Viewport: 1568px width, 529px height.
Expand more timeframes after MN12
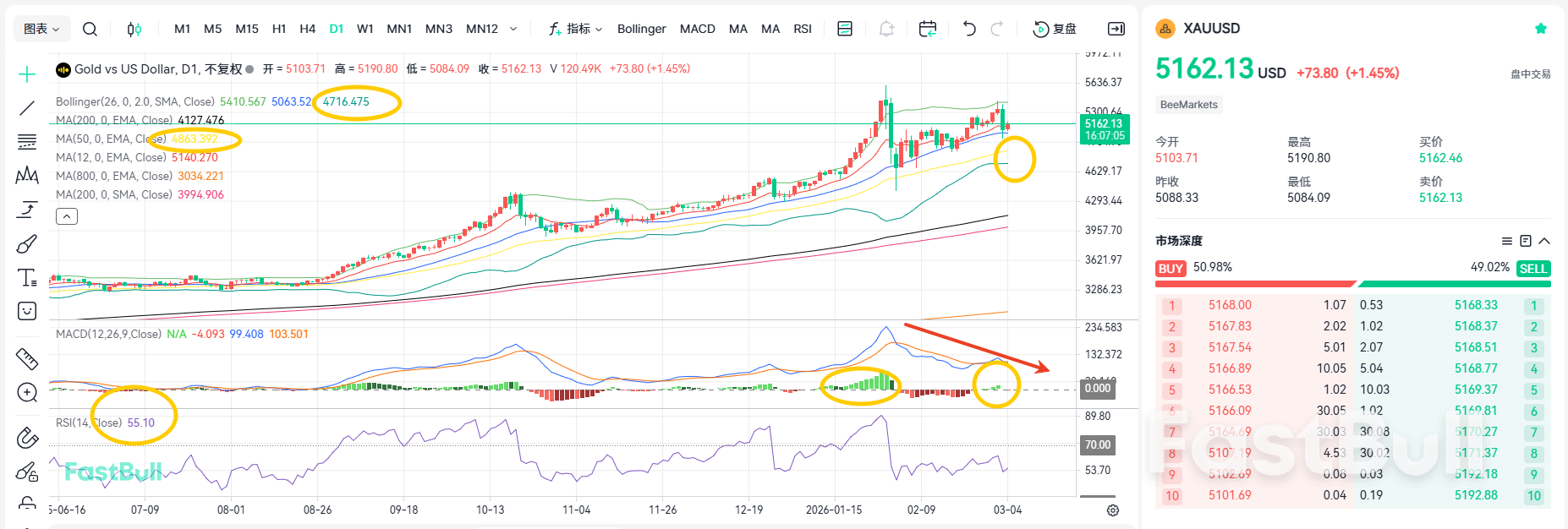[513, 29]
